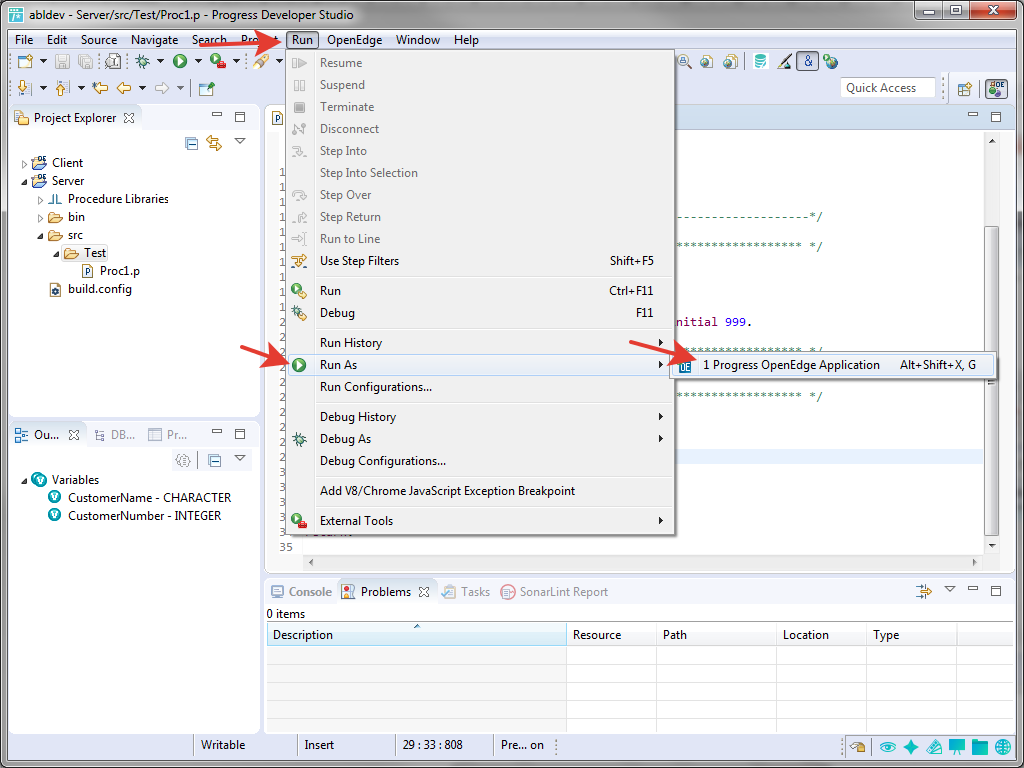Expand the Procedure Libraries node

tap(40, 200)
